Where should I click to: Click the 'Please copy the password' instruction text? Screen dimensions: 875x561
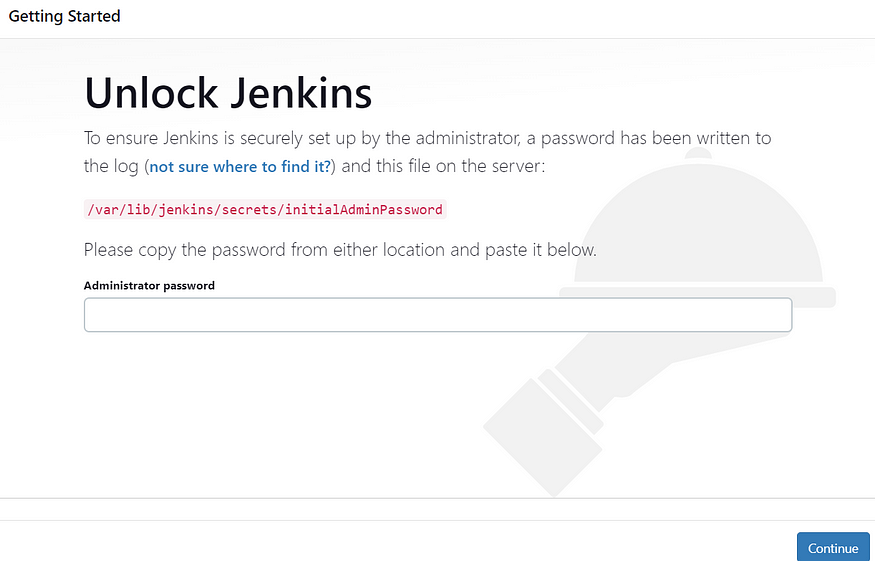(340, 250)
